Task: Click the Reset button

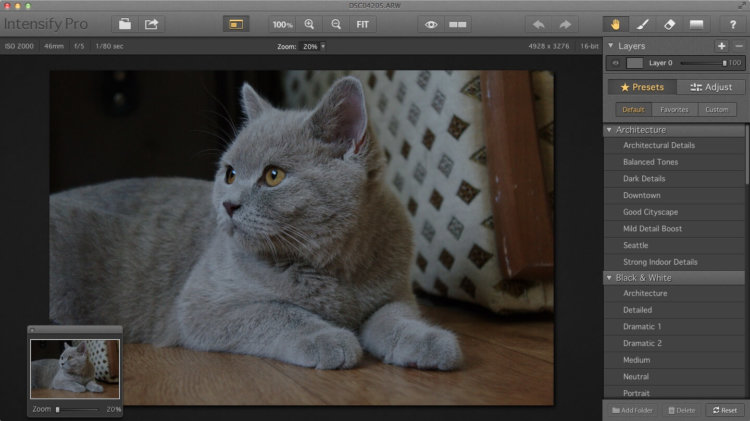Action: coord(725,410)
